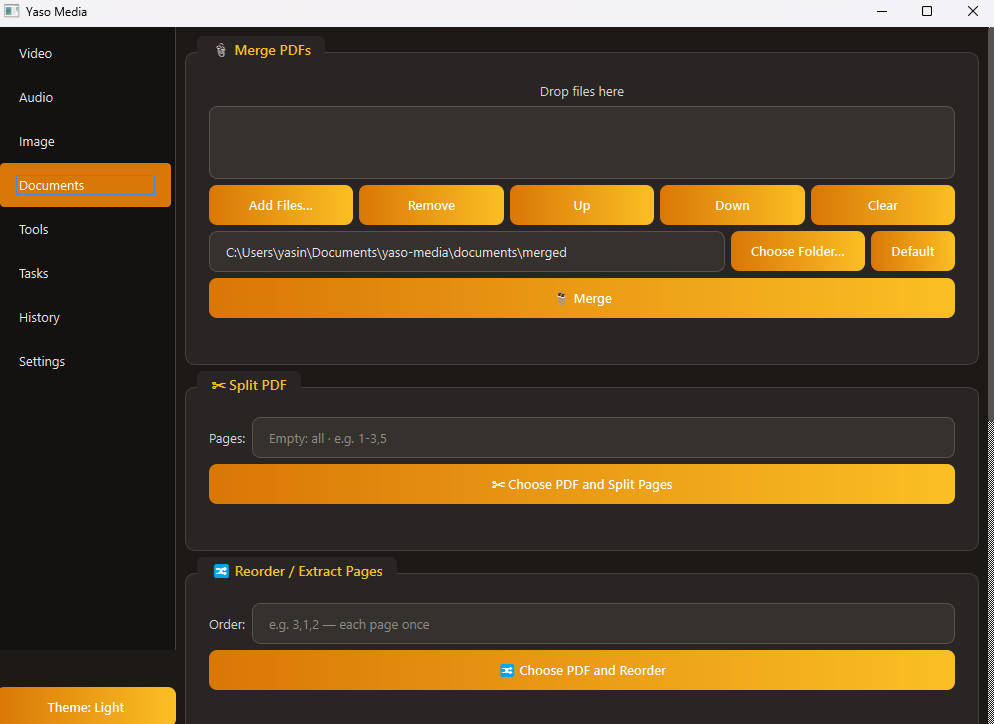Click the Drop files here list area
The width and height of the screenshot is (994, 724).
pos(582,143)
